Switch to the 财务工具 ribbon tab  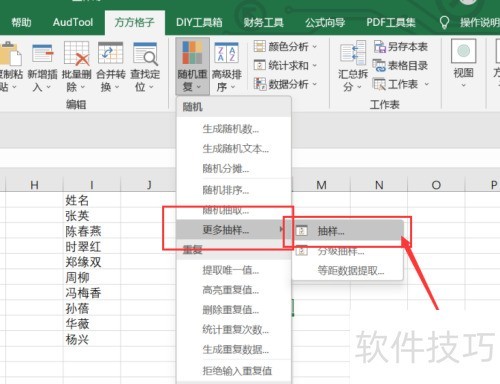[x=263, y=23]
